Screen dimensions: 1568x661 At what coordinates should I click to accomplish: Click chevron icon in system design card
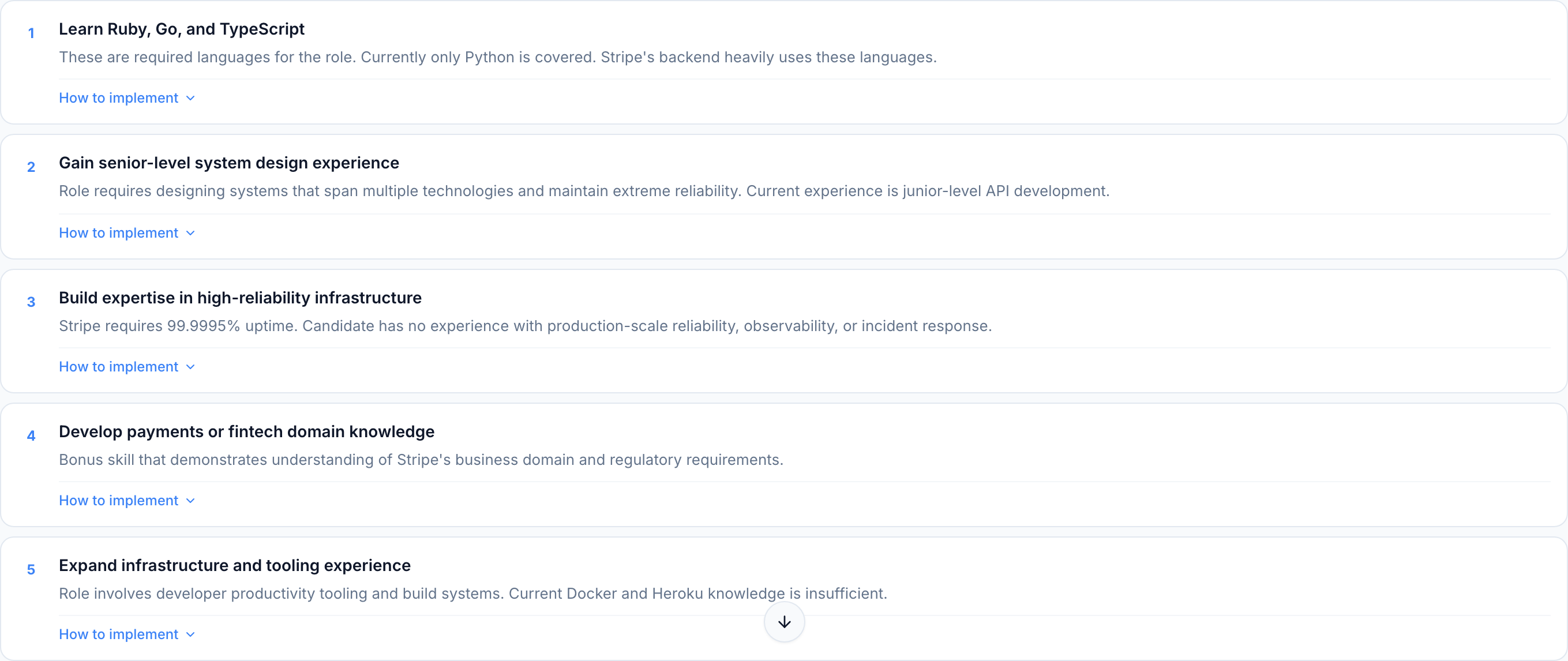click(x=190, y=233)
